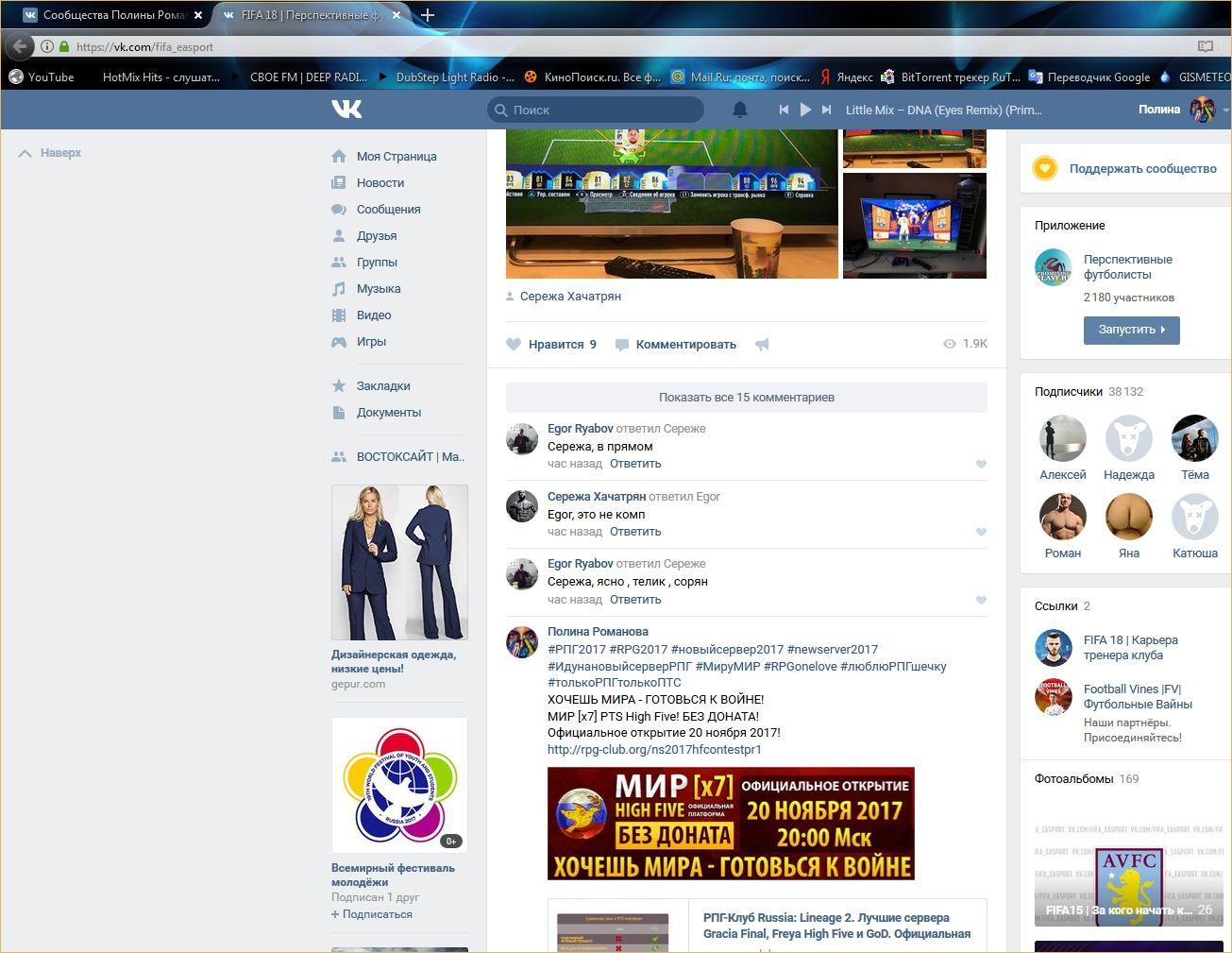
Task: Open КиноПоиск.ru bookmark
Action: tap(593, 77)
